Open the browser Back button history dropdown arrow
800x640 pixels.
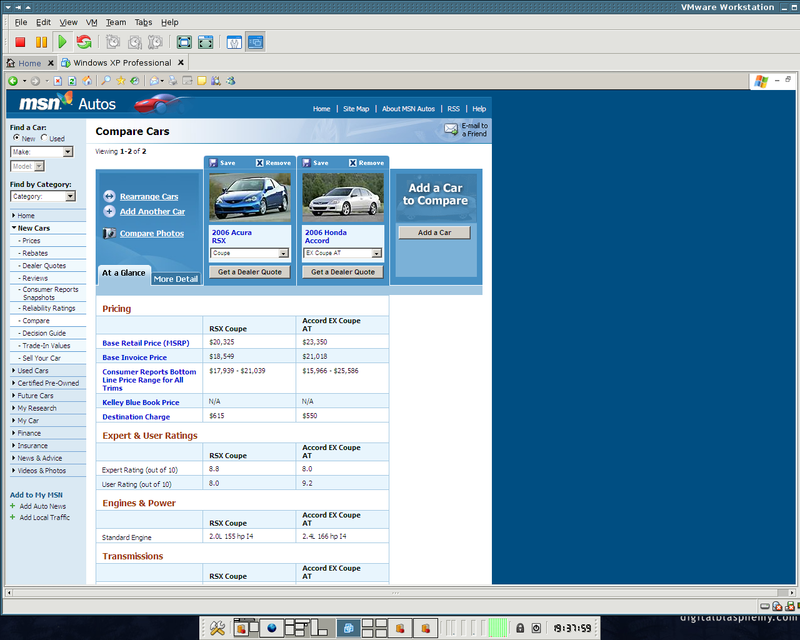point(24,81)
